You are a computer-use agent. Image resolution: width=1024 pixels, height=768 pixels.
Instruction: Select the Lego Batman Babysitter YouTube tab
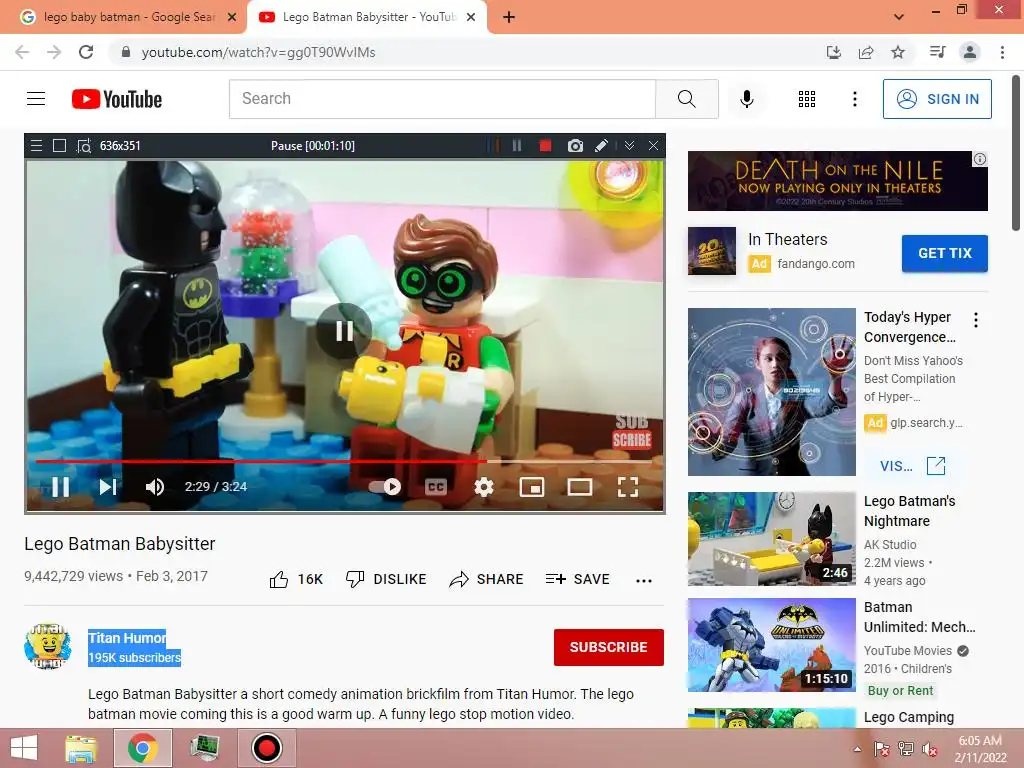click(366, 17)
